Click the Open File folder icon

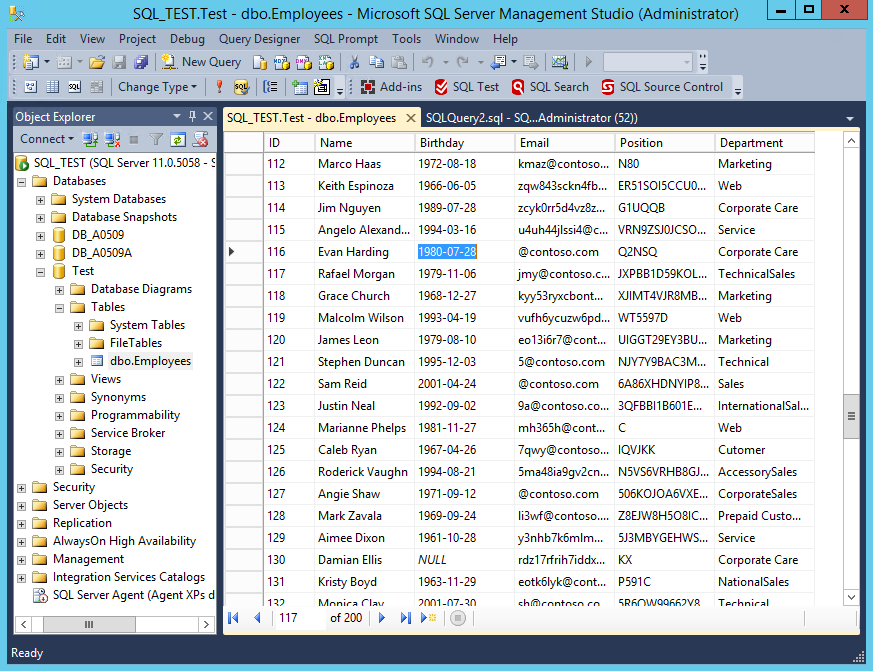coord(97,62)
